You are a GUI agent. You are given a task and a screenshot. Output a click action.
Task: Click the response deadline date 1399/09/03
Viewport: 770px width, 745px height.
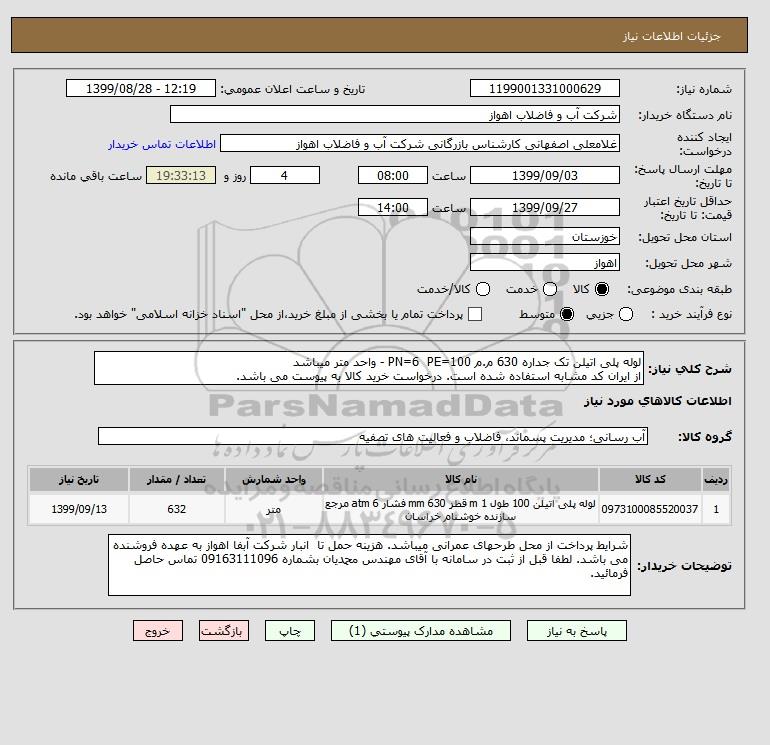(x=545, y=175)
